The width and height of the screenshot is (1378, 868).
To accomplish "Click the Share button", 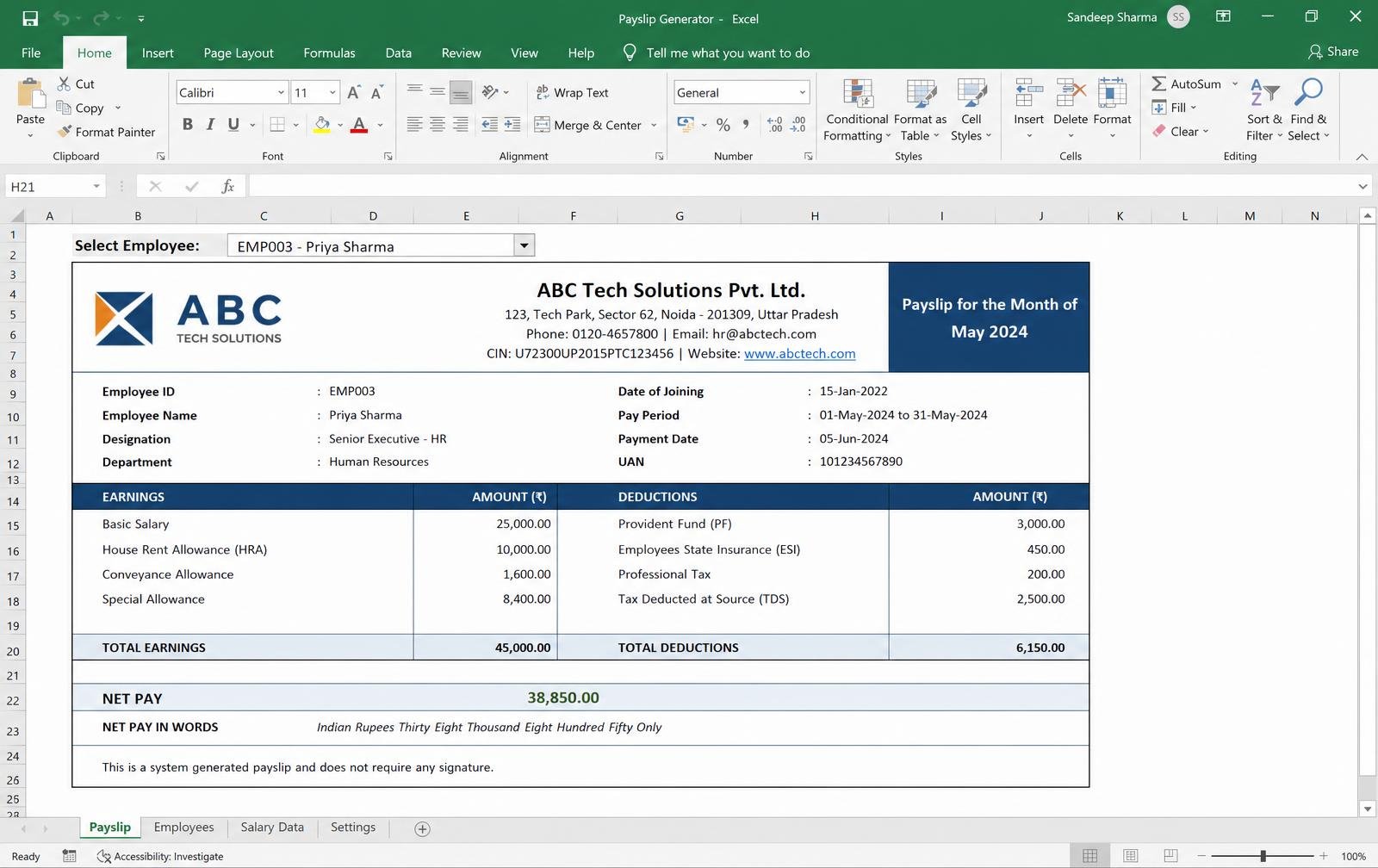I will click(1332, 52).
